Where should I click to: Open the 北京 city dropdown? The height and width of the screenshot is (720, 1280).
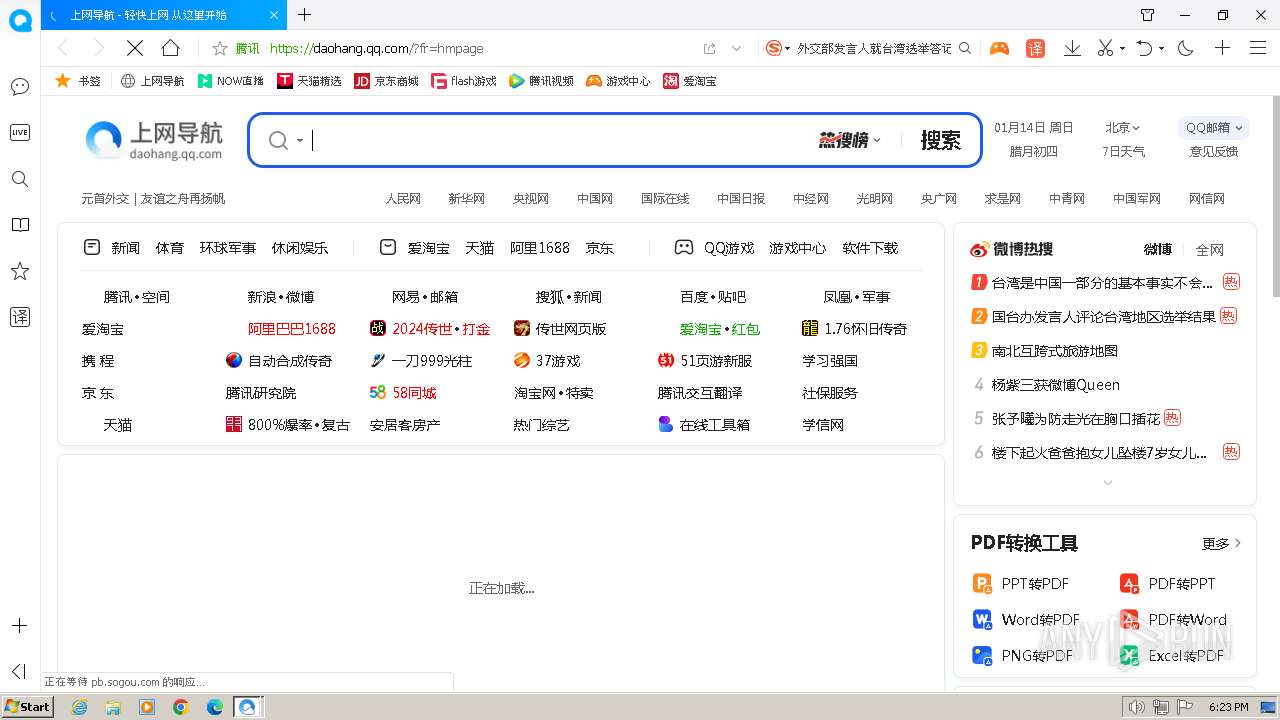tap(1122, 128)
